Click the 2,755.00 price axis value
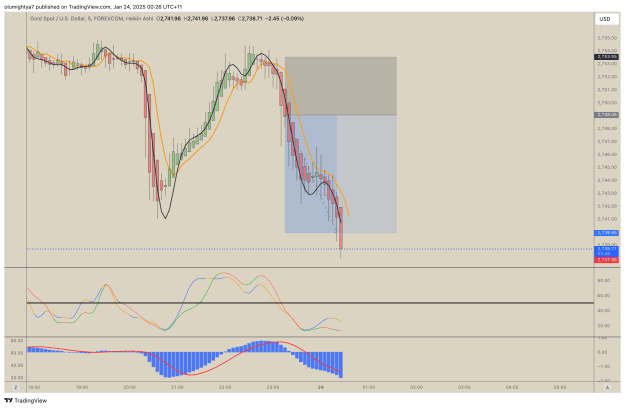 pos(607,38)
